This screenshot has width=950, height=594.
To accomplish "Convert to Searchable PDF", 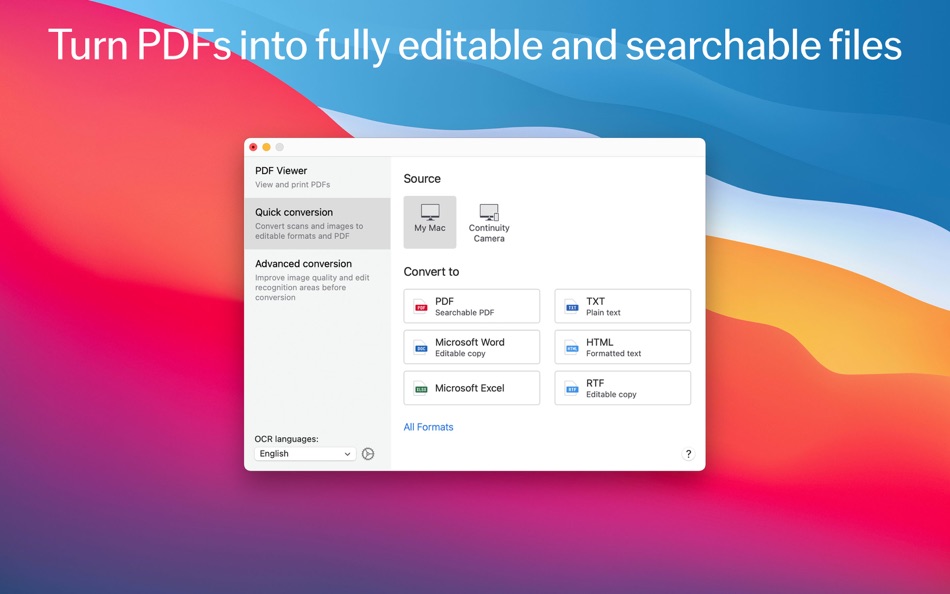I will point(471,306).
